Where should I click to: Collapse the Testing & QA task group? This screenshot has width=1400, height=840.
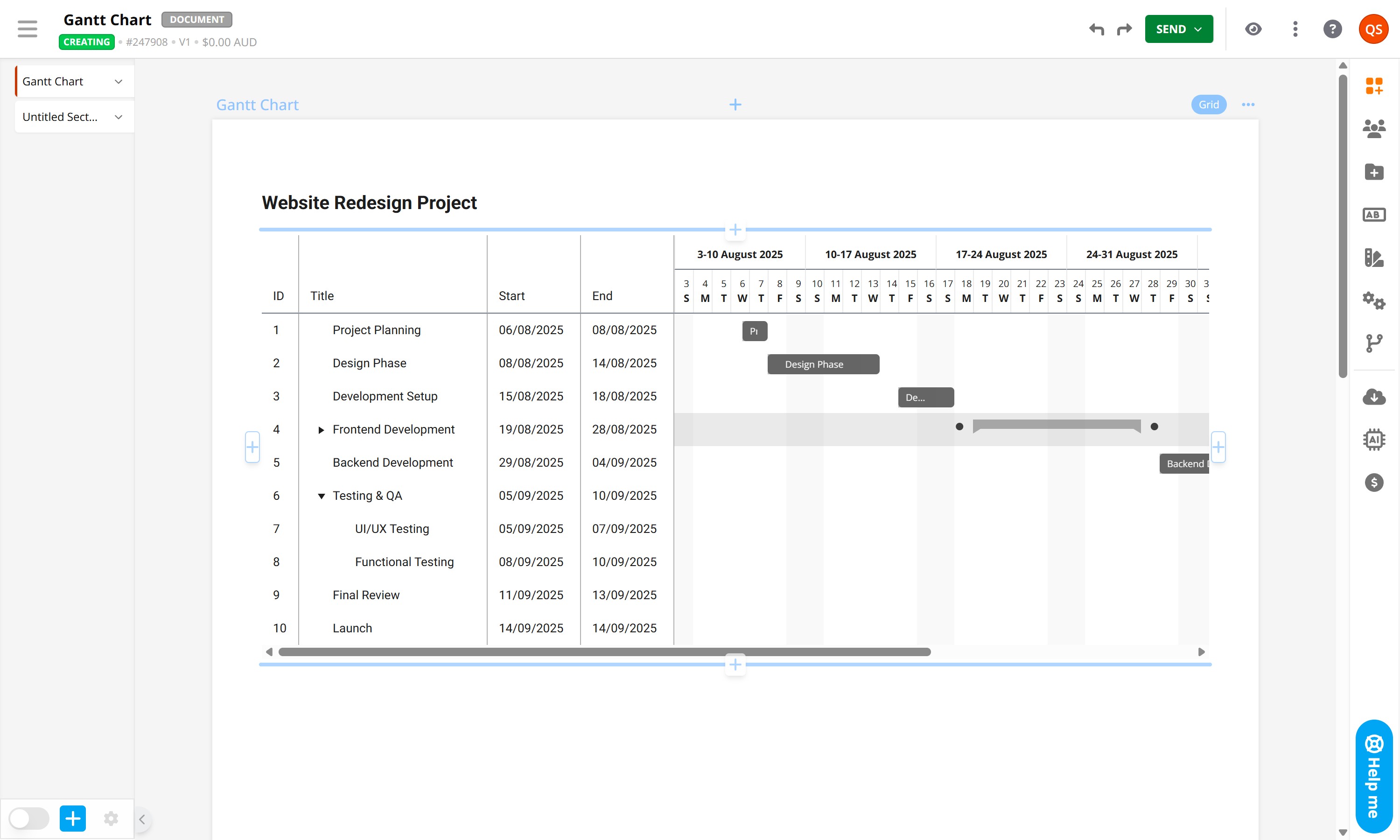(321, 497)
